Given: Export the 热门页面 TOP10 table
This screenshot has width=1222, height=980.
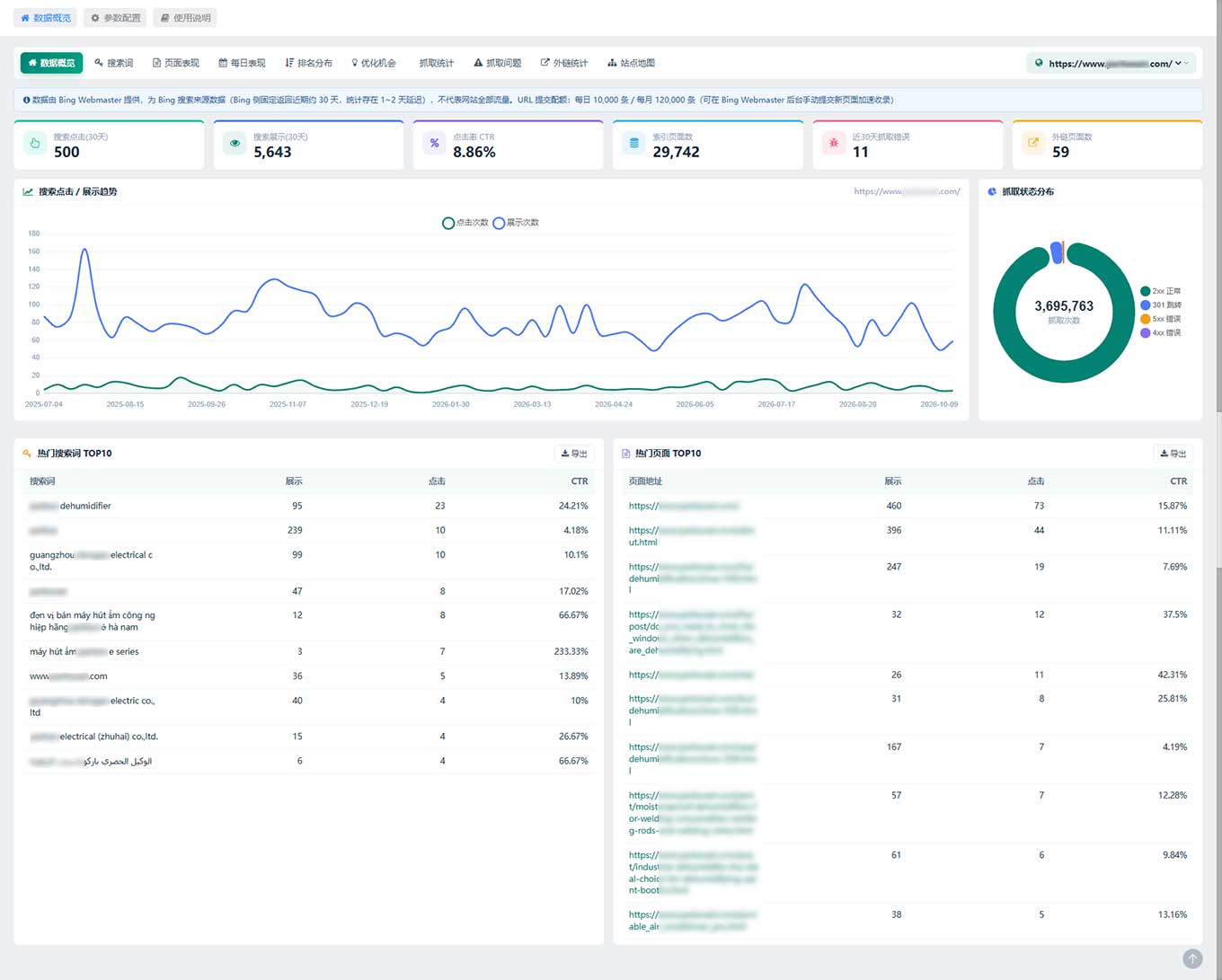Looking at the screenshot, I should 1173,454.
